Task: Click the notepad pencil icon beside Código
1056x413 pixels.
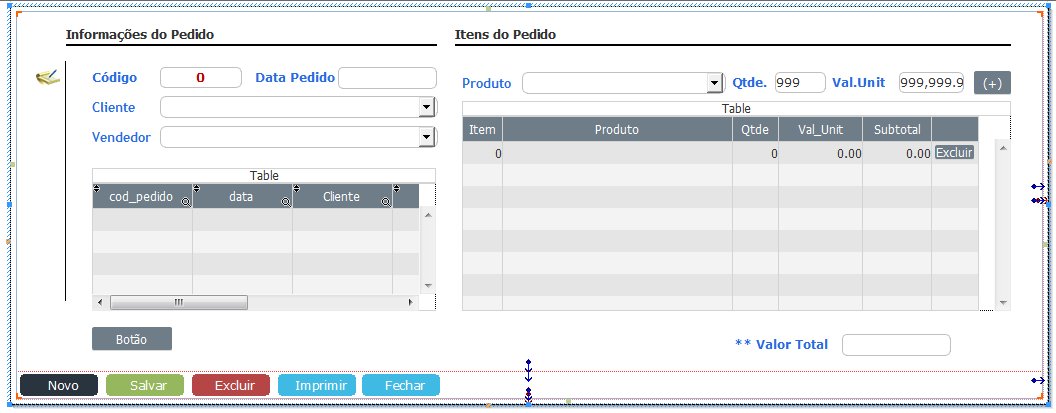Action: coord(47,77)
